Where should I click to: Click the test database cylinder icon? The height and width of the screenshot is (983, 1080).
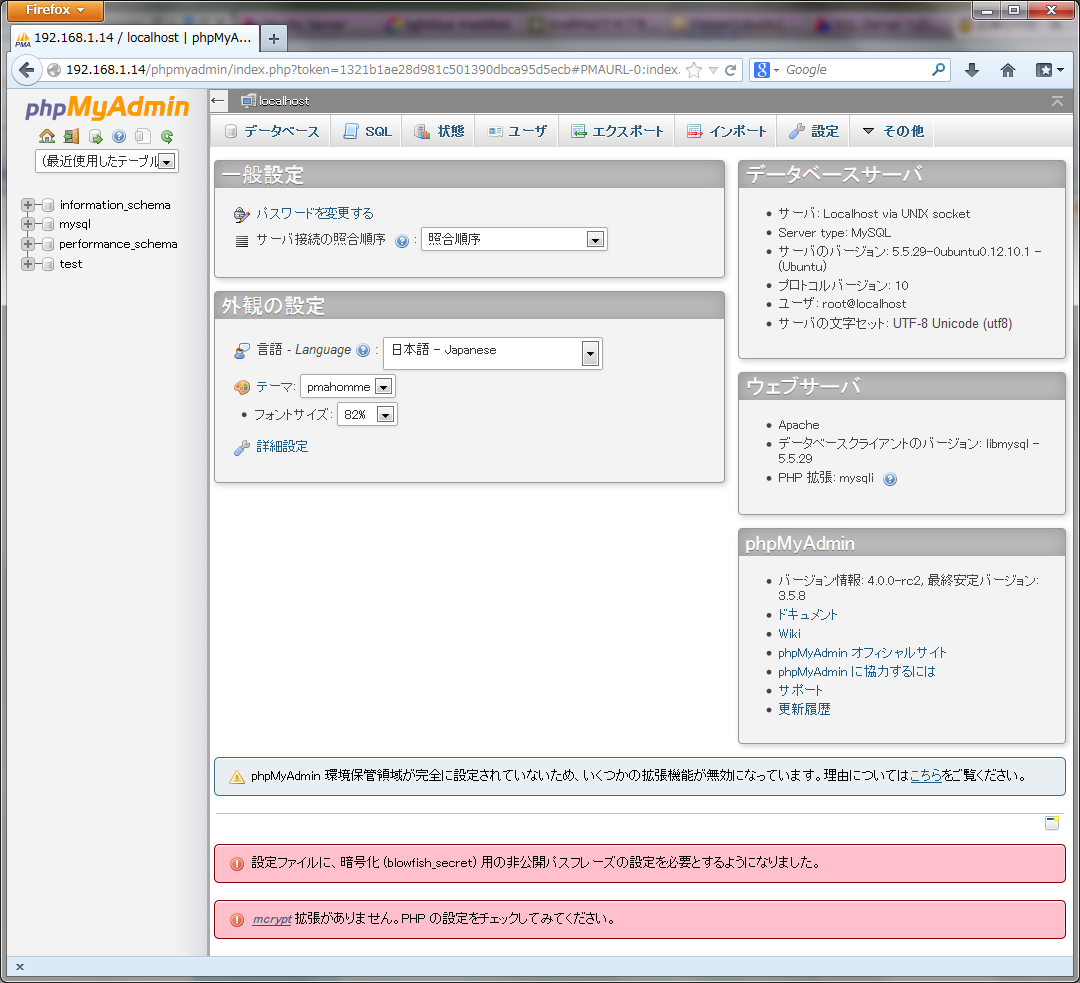(48, 264)
